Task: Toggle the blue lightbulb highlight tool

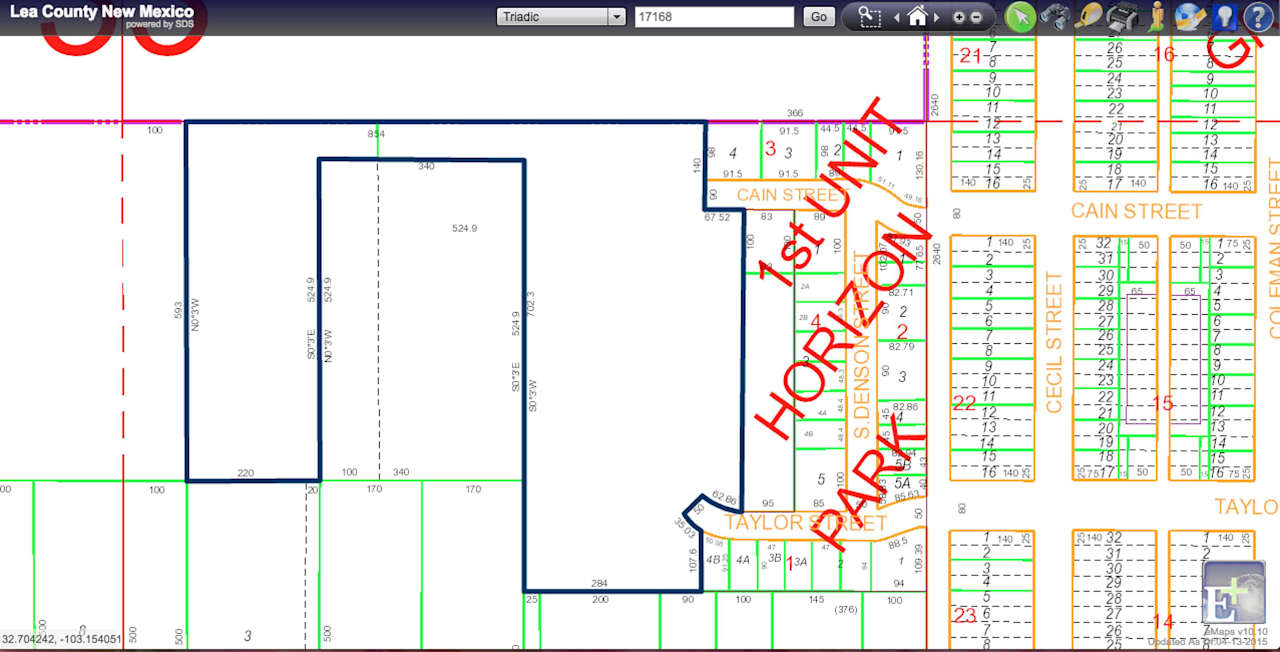Action: coord(1225,17)
